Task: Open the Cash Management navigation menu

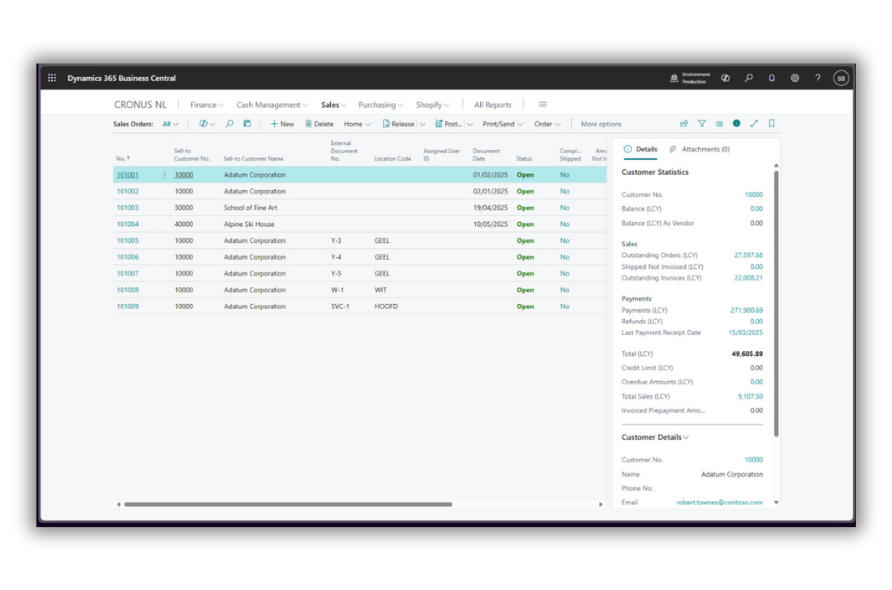Action: point(271,105)
